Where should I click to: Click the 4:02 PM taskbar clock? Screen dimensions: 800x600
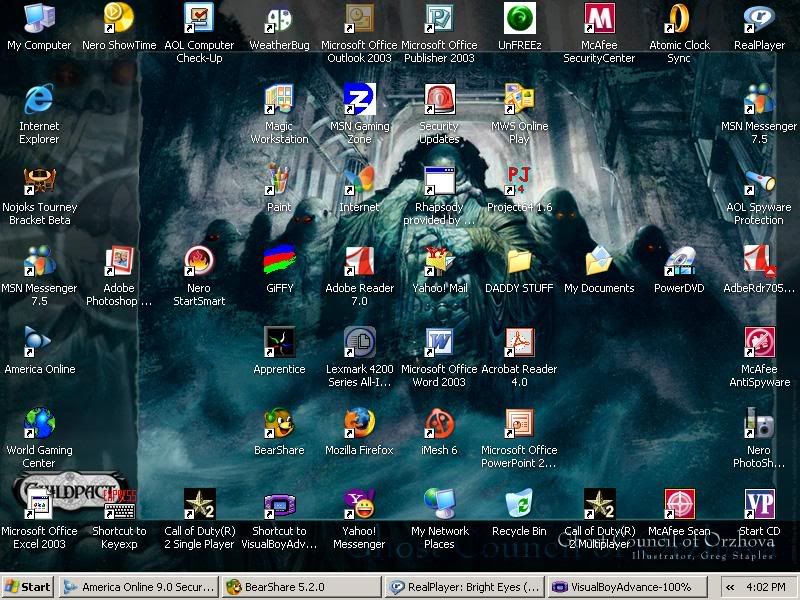coord(766,587)
